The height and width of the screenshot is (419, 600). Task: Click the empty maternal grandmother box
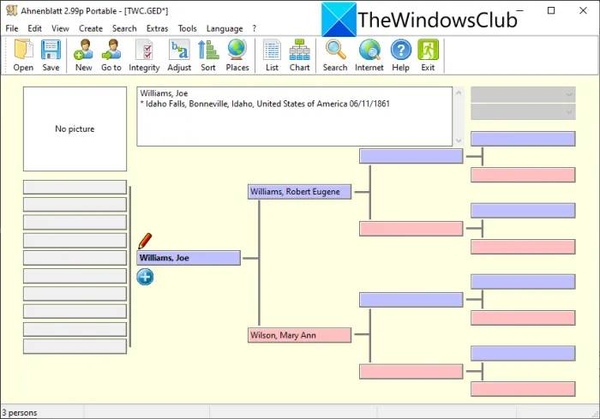point(411,372)
